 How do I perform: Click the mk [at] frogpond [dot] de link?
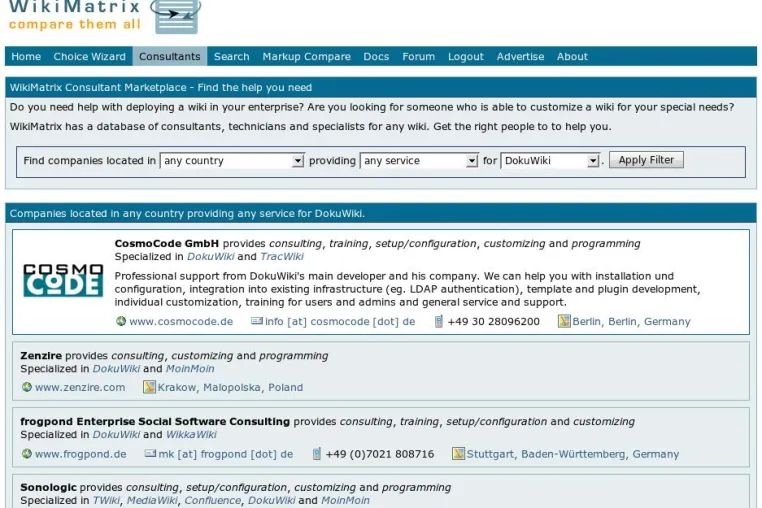point(226,454)
